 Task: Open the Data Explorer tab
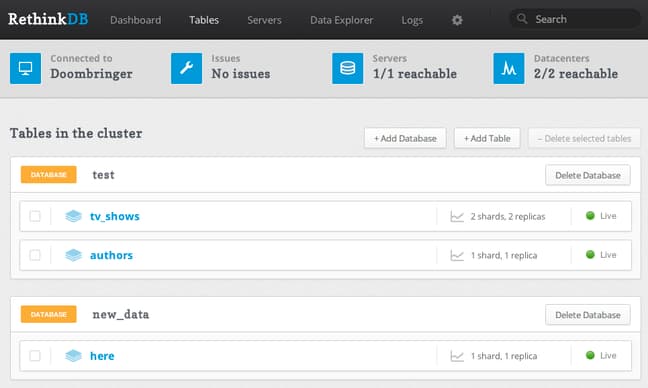point(342,20)
